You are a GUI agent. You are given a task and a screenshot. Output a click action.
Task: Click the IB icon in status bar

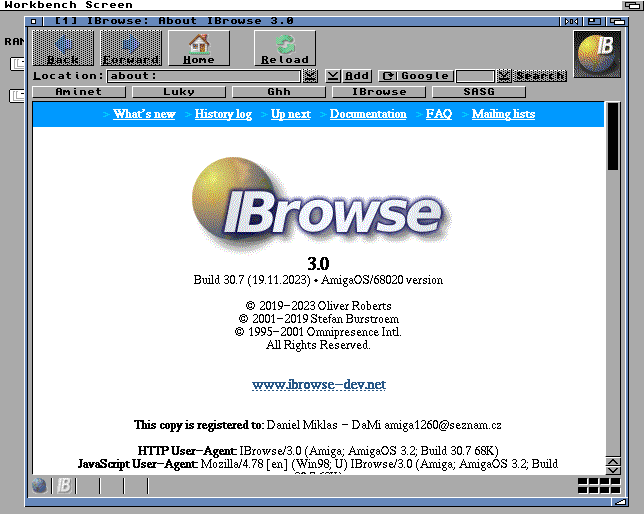tap(63, 486)
